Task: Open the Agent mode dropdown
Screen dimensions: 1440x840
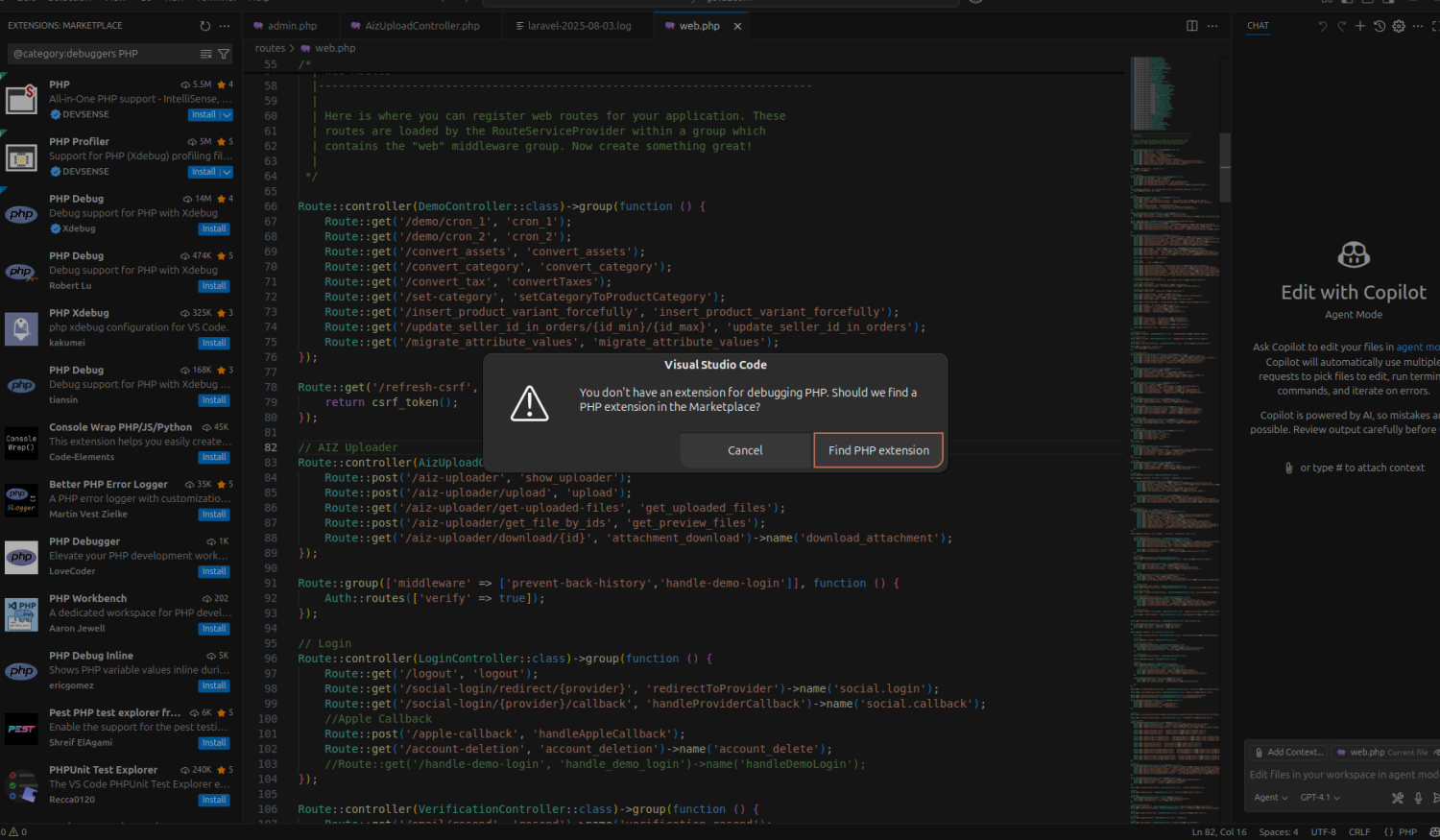Action: click(1270, 798)
